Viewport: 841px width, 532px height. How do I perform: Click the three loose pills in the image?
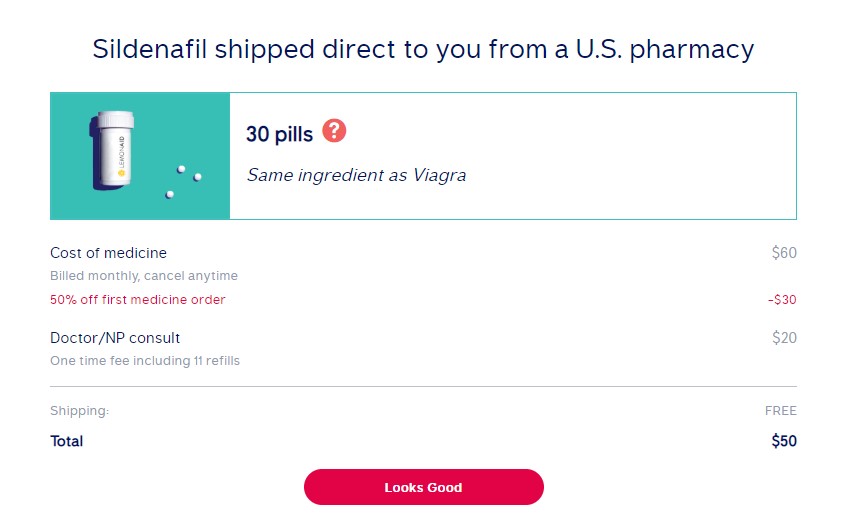pyautogui.click(x=183, y=180)
